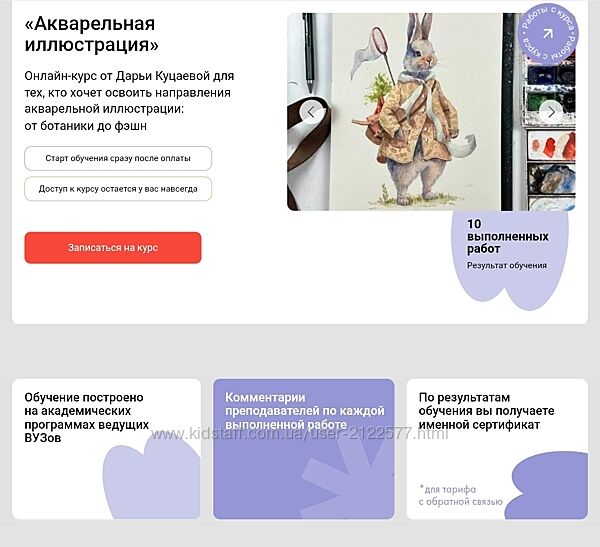Click the kidstaff.com.ua watermark link text

point(299,434)
